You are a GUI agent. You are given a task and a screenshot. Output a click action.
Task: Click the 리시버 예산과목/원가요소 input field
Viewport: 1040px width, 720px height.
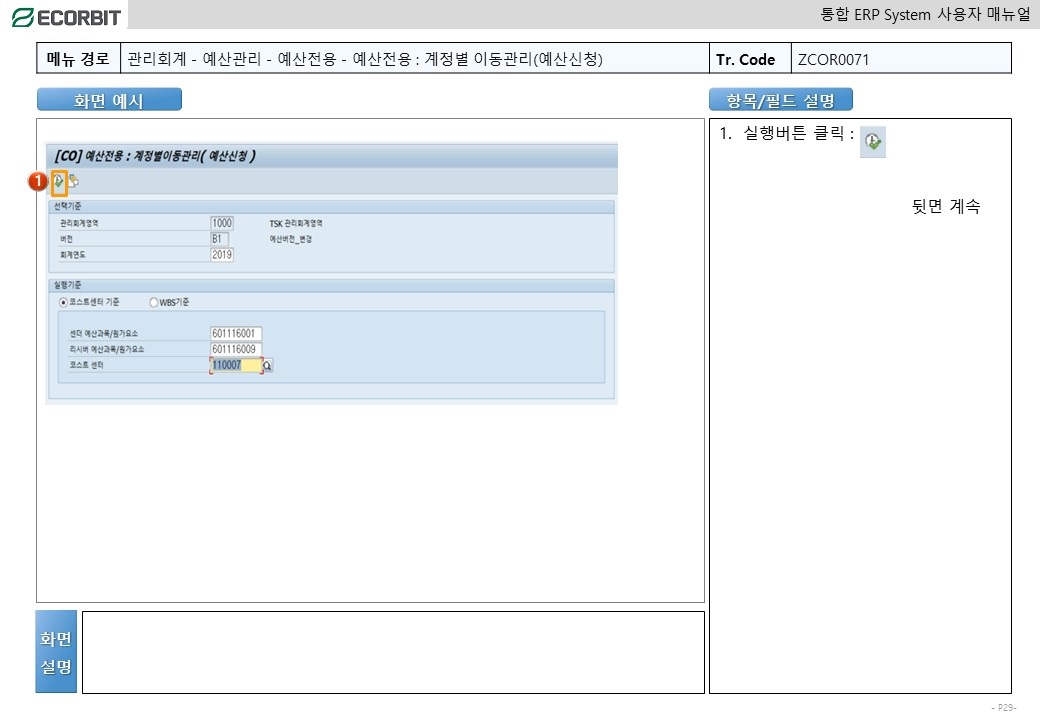(235, 349)
